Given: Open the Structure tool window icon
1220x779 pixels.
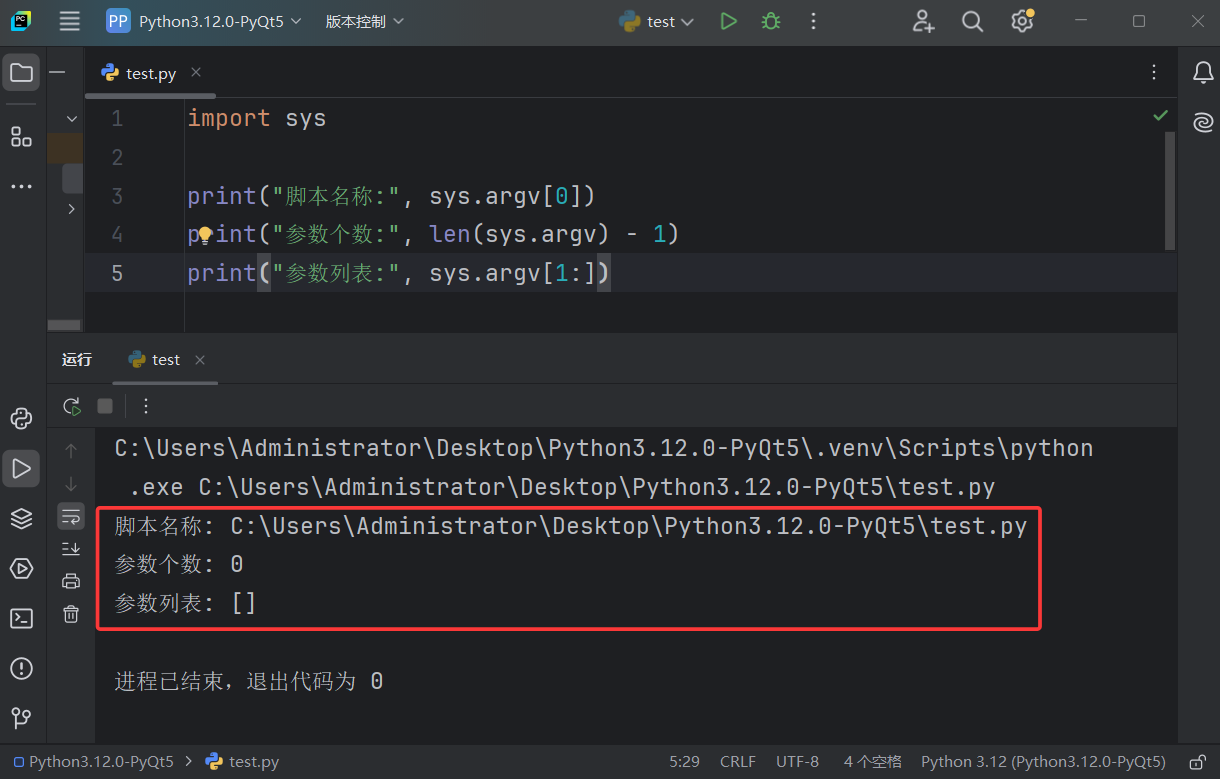Looking at the screenshot, I should click(21, 137).
